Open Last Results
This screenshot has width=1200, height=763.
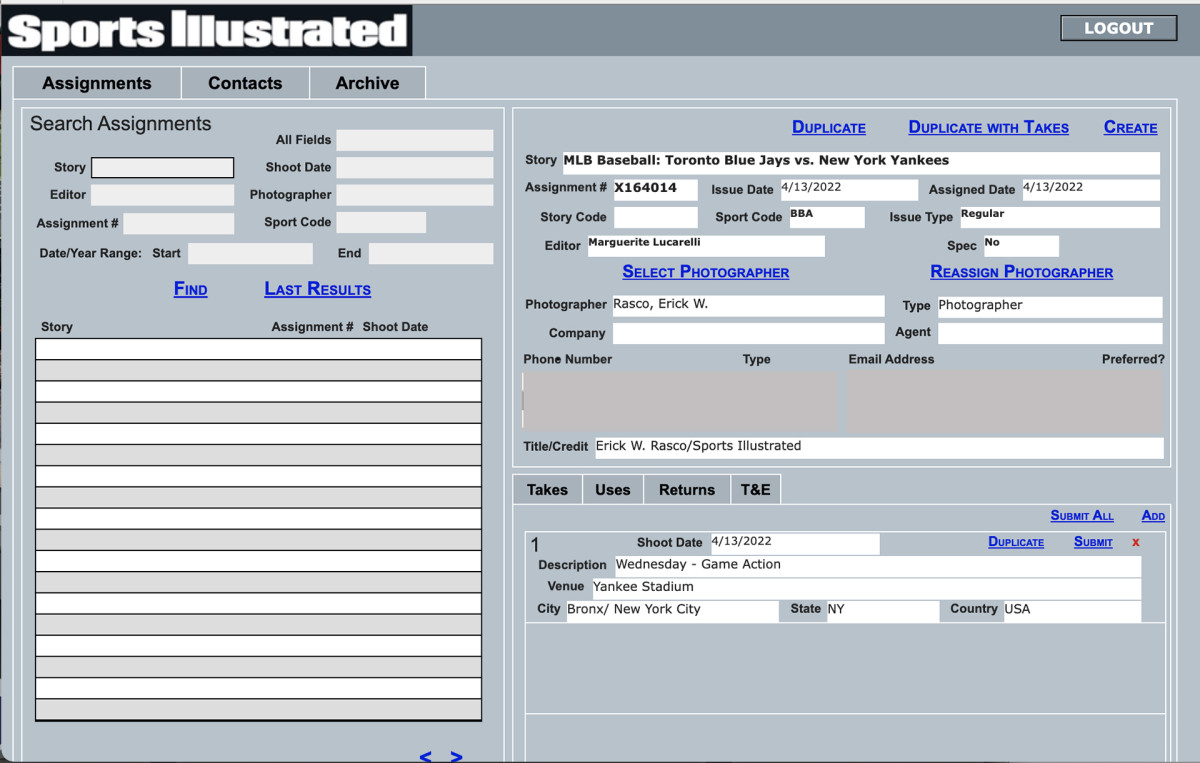coord(317,288)
